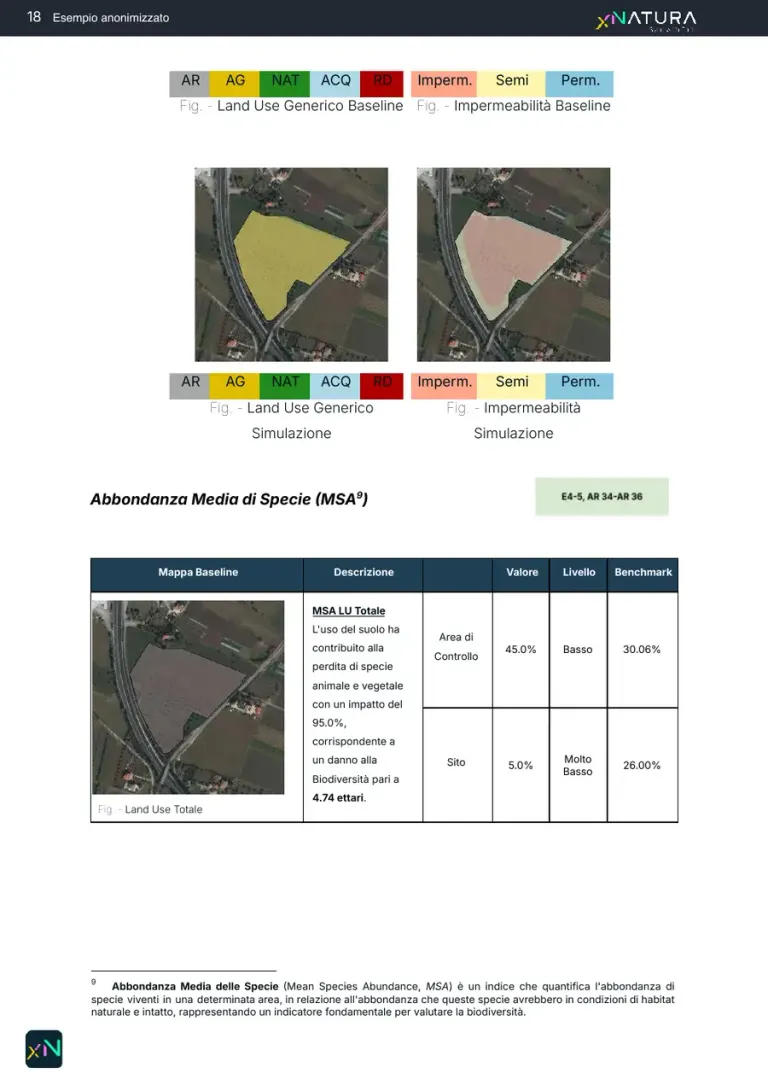Click the underlined 'MSA LU Totale' title

(x=349, y=611)
